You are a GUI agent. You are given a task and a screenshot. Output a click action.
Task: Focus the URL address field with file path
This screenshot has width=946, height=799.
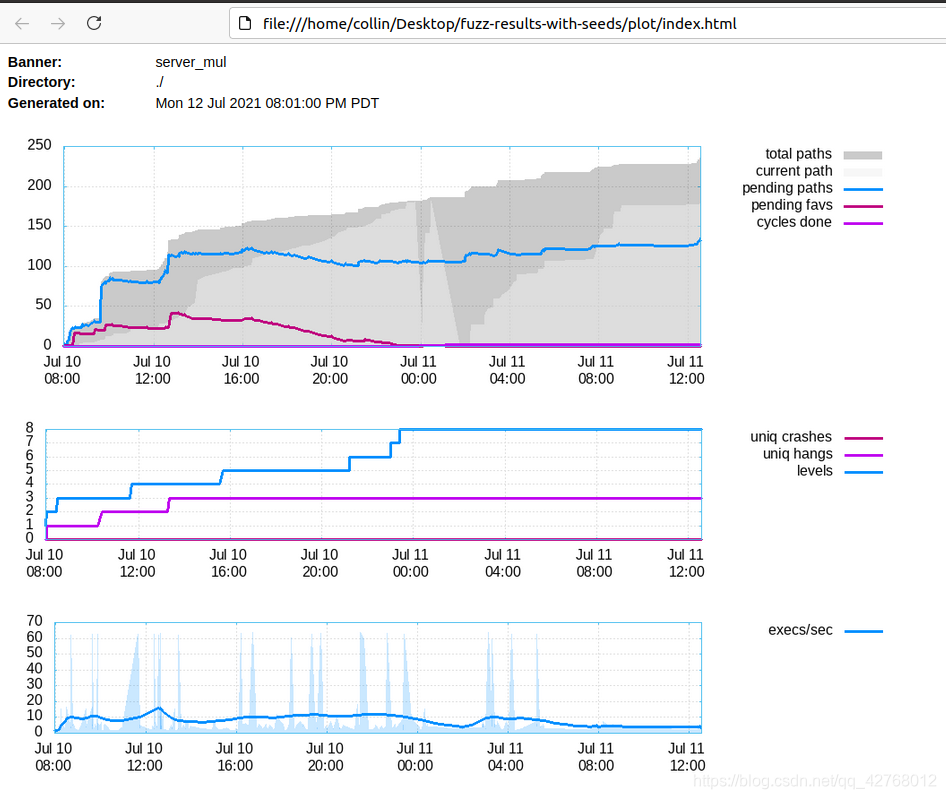point(588,24)
